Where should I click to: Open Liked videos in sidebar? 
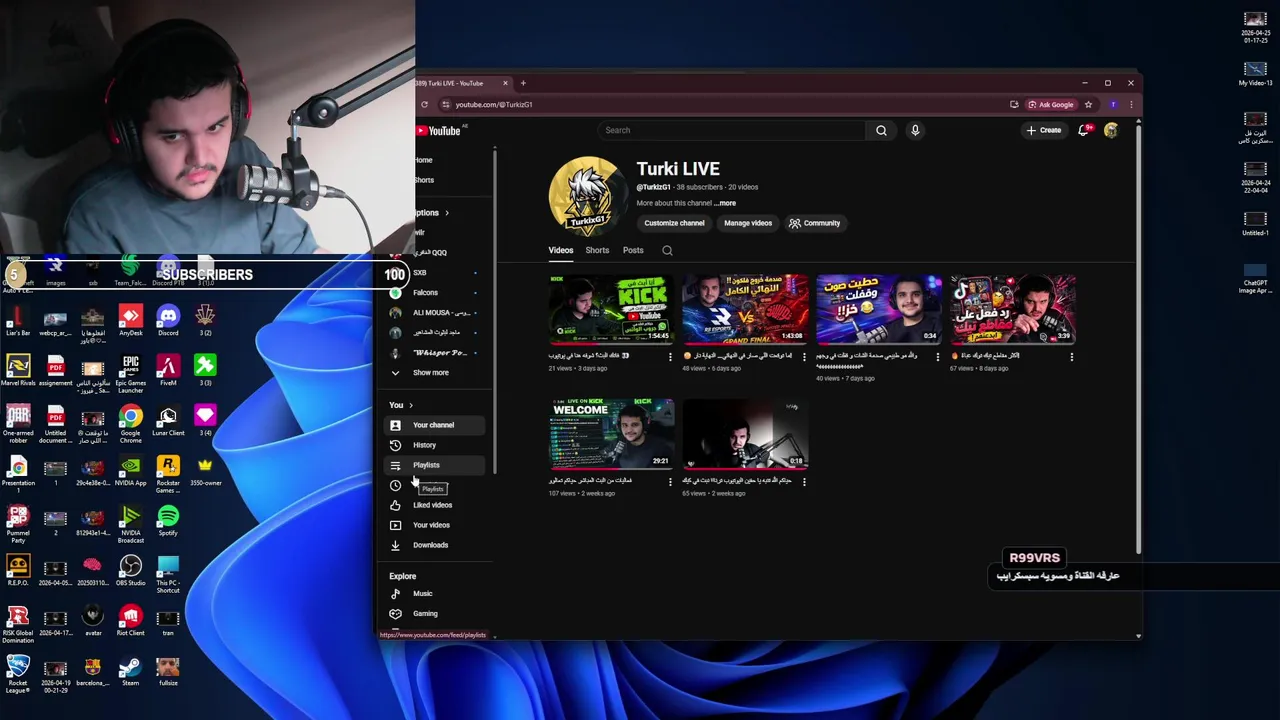point(436,505)
